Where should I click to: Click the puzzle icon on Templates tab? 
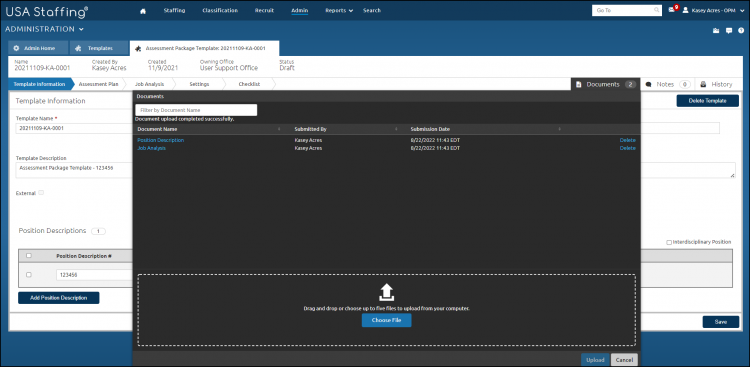tap(78, 48)
